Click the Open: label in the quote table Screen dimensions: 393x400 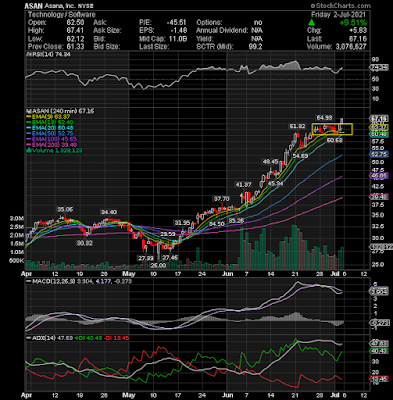click(37, 22)
